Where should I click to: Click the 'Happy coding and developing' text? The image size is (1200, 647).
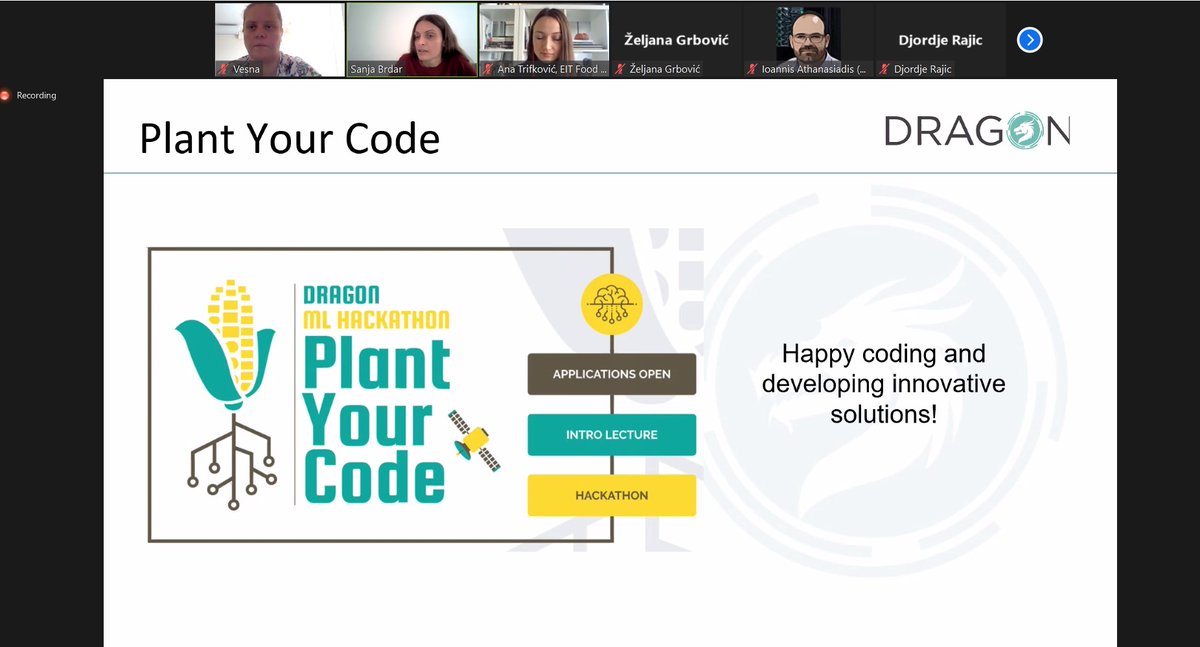[883, 383]
